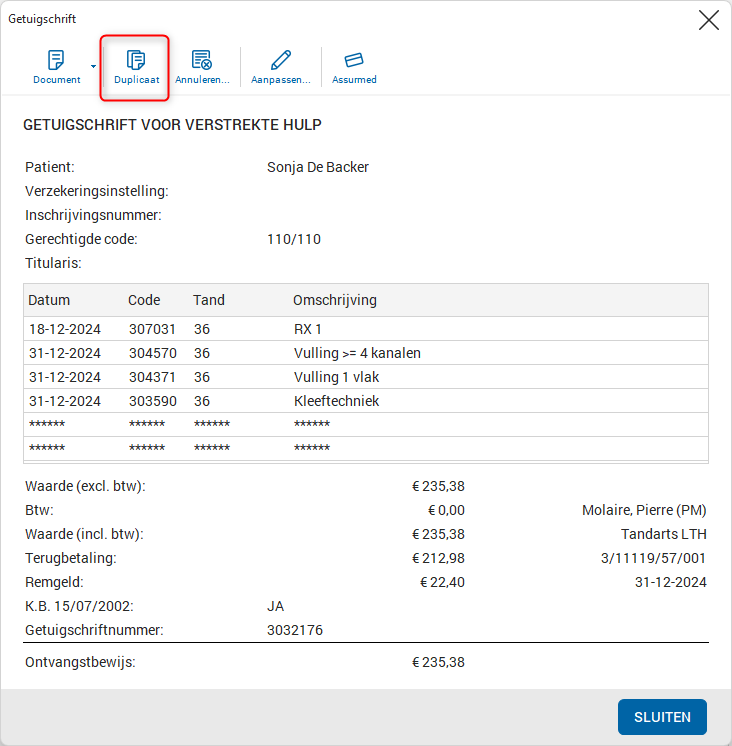
Task: Click the Titularis label
Action: [x=53, y=263]
